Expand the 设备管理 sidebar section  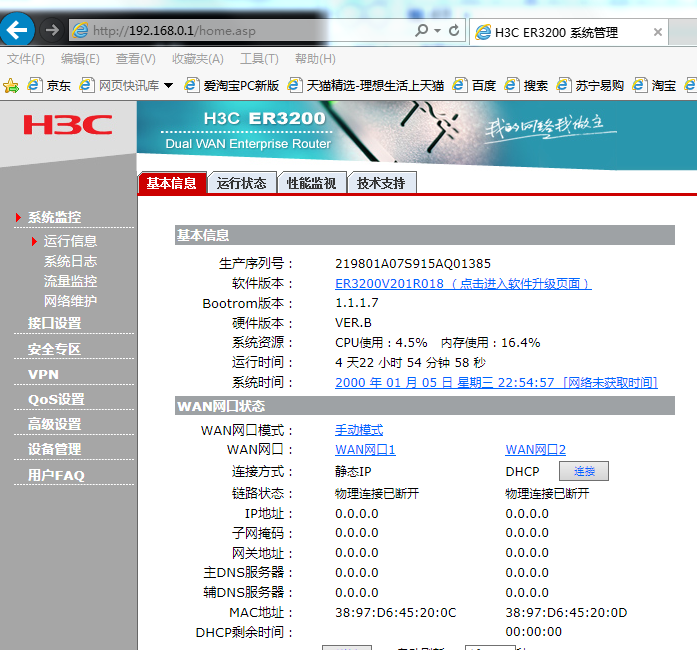[54, 449]
